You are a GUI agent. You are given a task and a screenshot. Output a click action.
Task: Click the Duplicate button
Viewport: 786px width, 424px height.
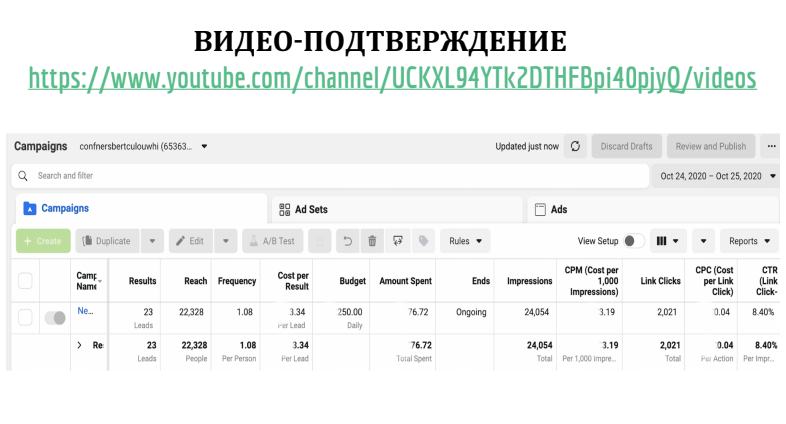pos(108,241)
